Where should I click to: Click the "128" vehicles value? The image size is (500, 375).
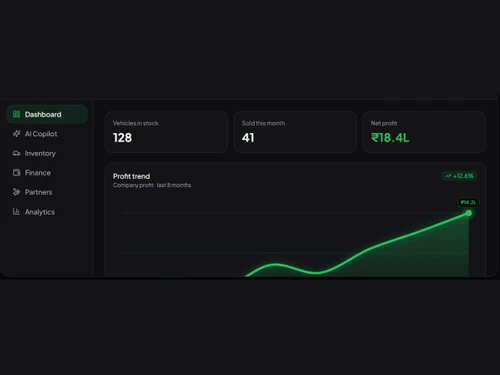pyautogui.click(x=122, y=138)
